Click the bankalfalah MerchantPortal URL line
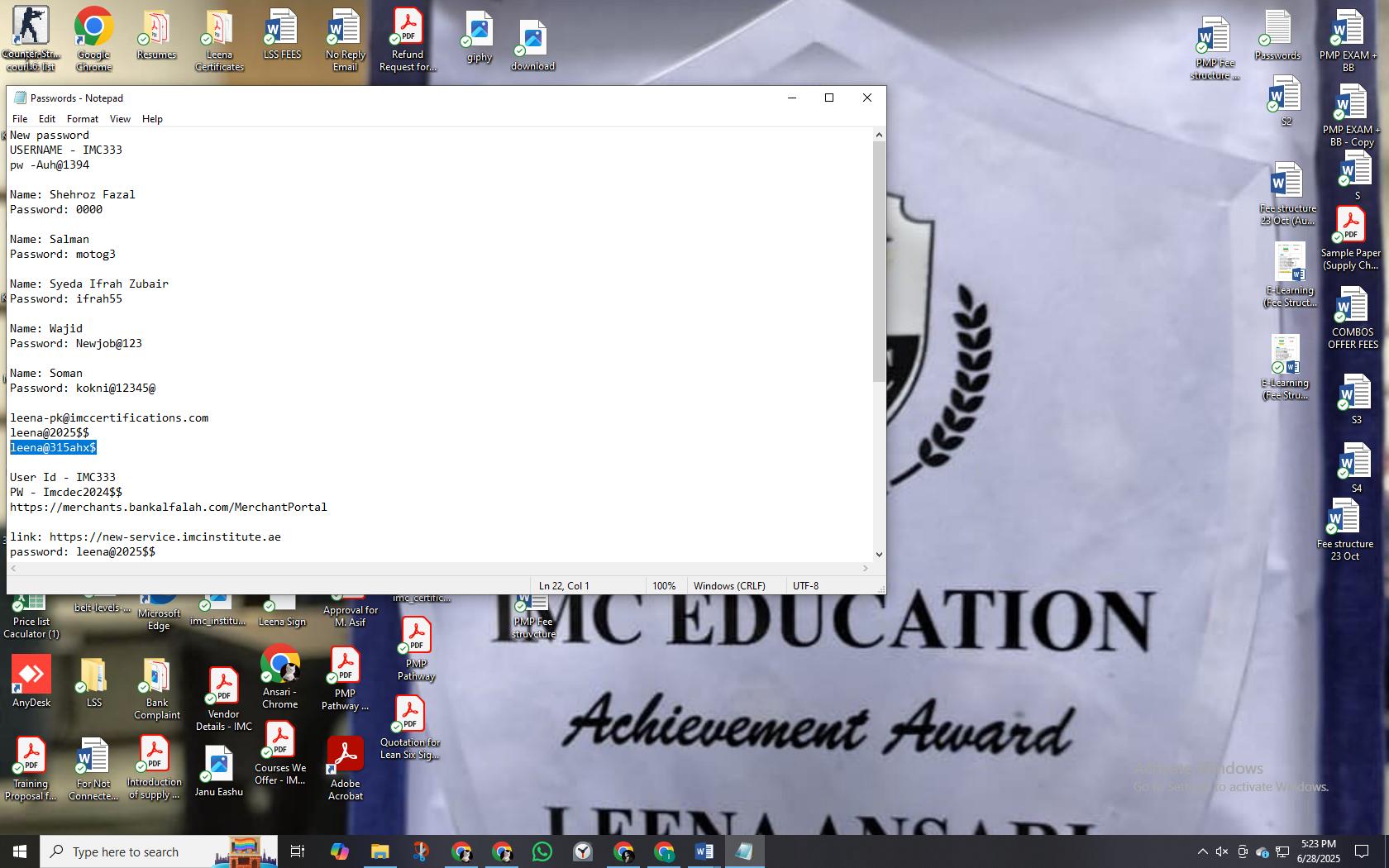 click(x=169, y=508)
